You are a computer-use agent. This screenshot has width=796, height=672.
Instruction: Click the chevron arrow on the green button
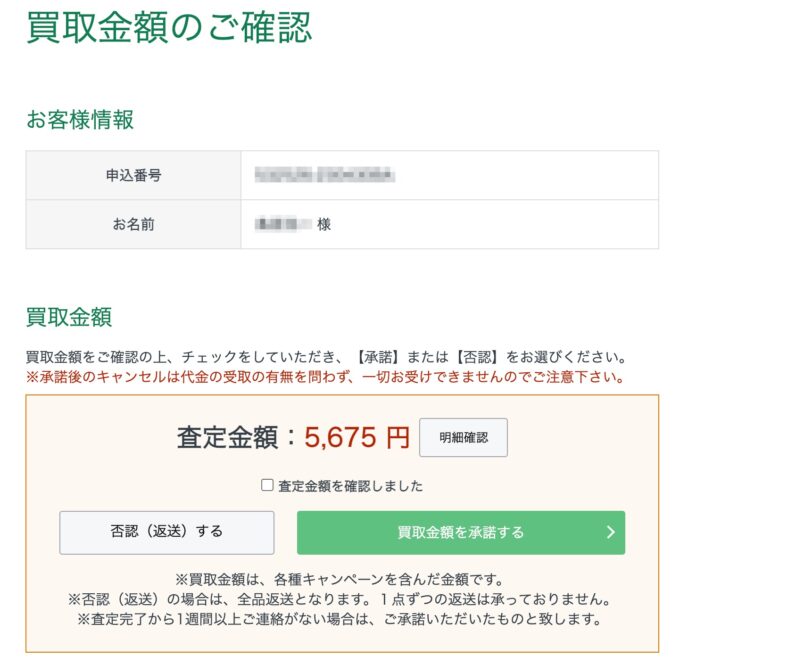pos(611,532)
